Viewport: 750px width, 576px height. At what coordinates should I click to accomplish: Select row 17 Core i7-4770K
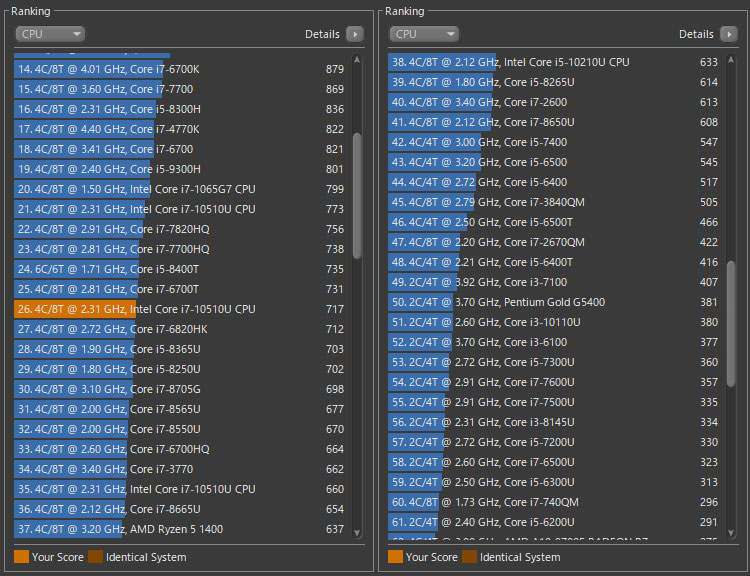coord(181,129)
